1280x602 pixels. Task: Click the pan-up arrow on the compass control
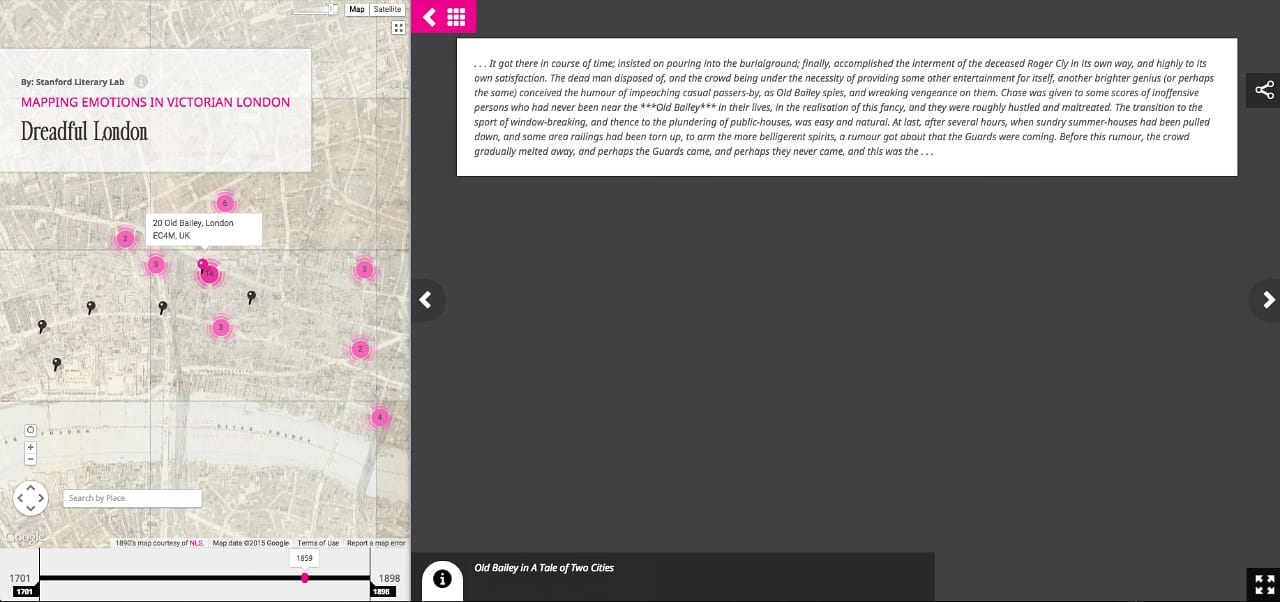(30, 487)
